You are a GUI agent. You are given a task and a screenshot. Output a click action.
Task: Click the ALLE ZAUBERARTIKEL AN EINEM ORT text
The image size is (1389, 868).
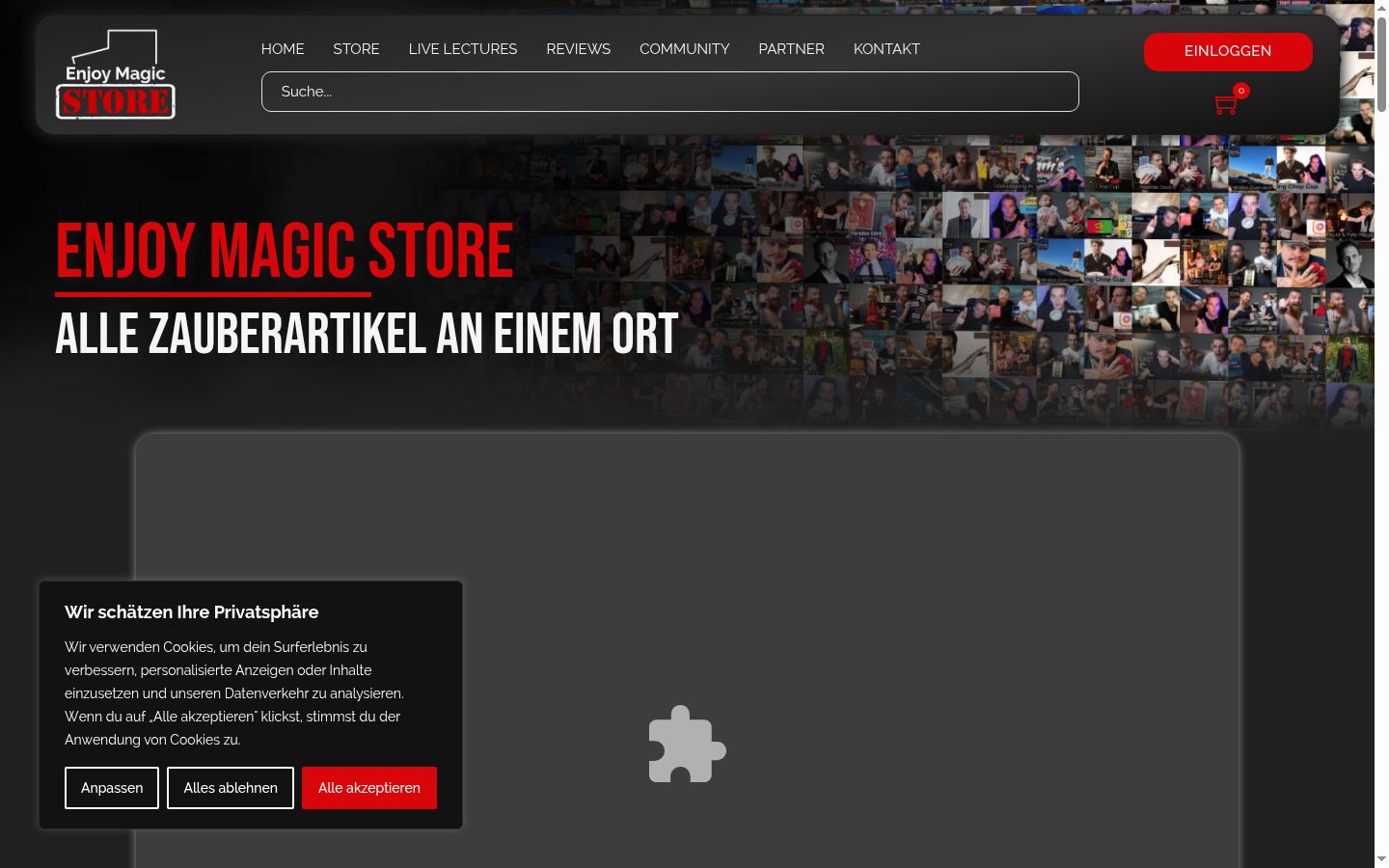[x=367, y=334]
